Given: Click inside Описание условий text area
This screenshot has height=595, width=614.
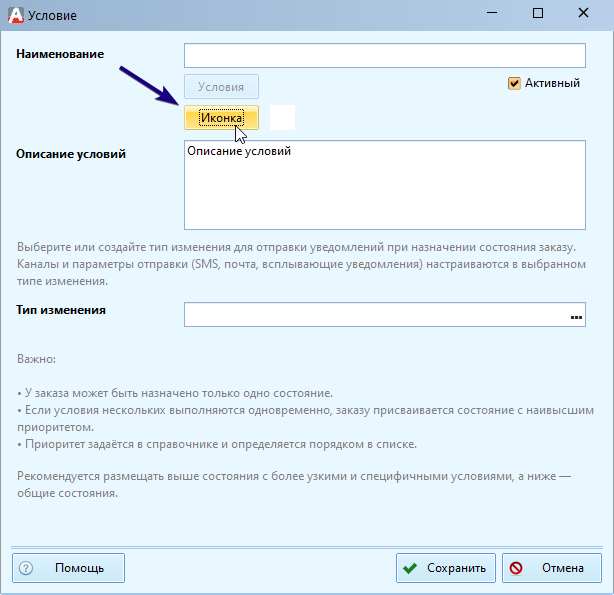Looking at the screenshot, I should (385, 185).
